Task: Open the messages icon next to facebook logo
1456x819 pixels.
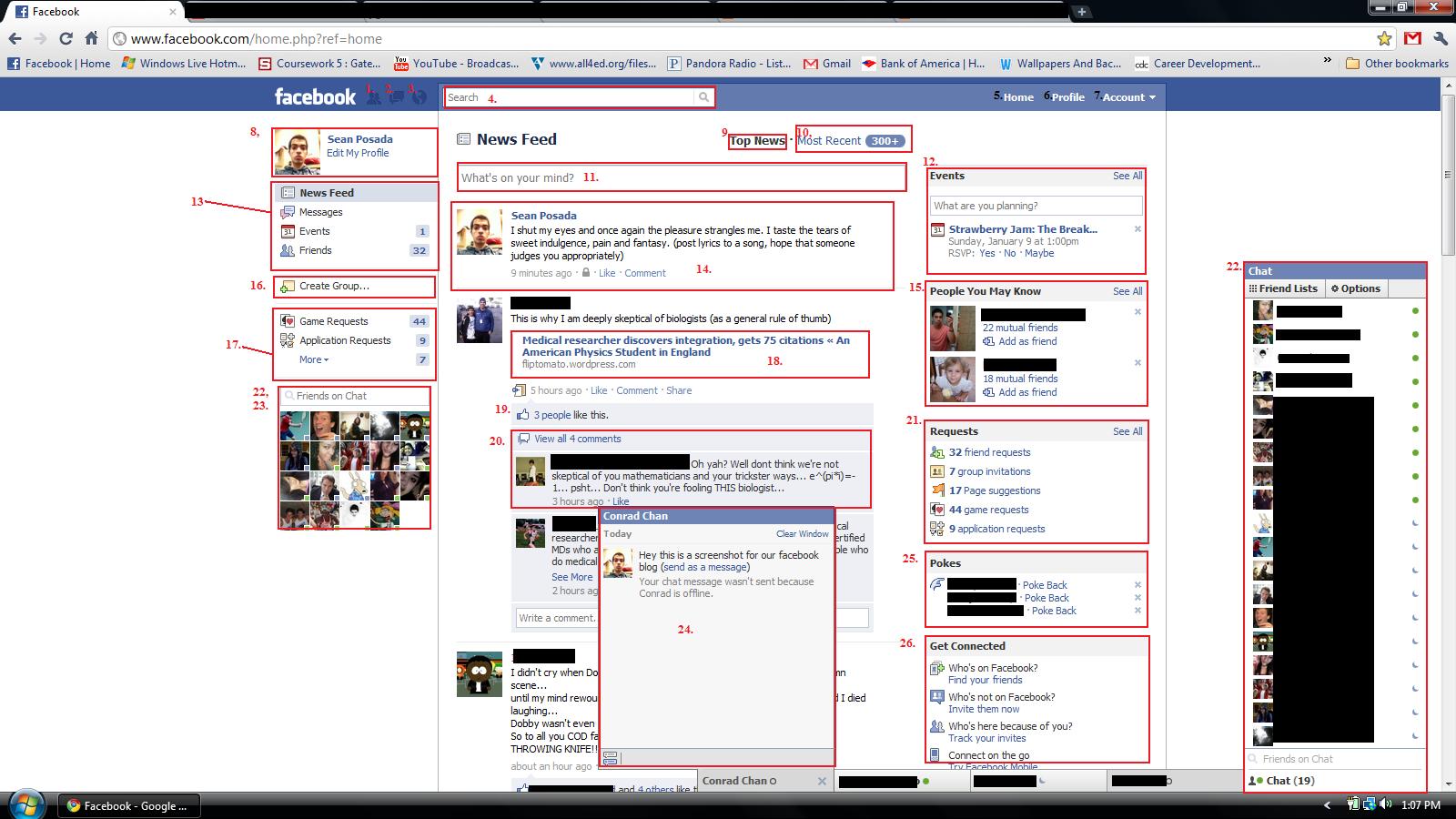Action: point(396,96)
